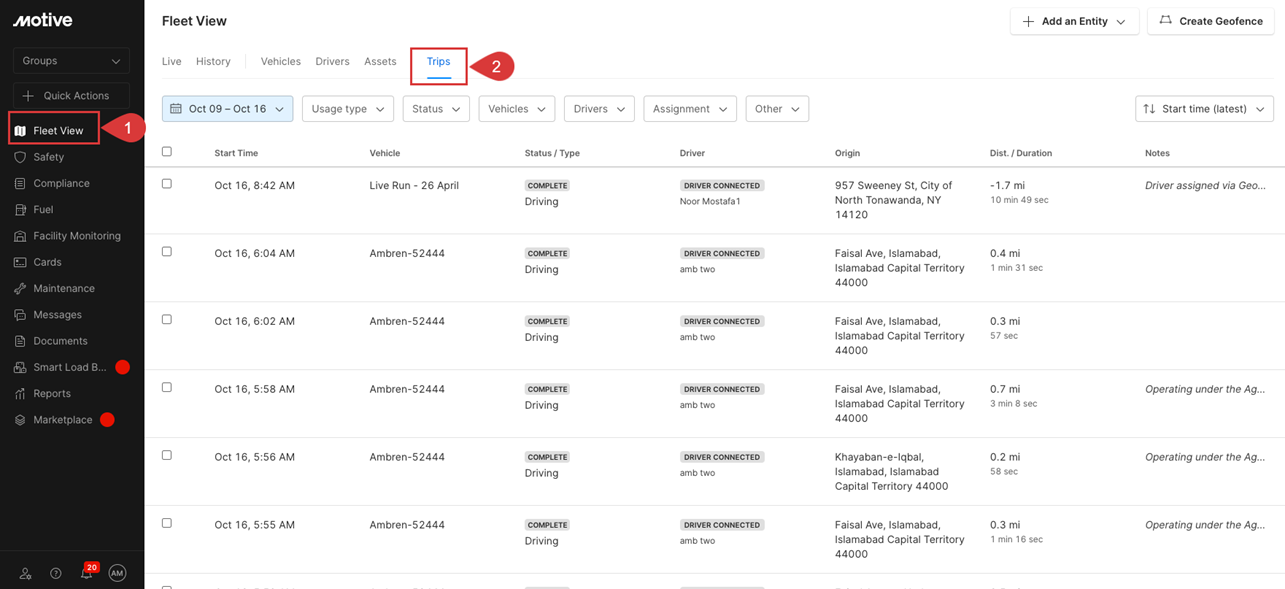Expand the Usage type filter dropdown
1285x589 pixels.
coord(347,109)
